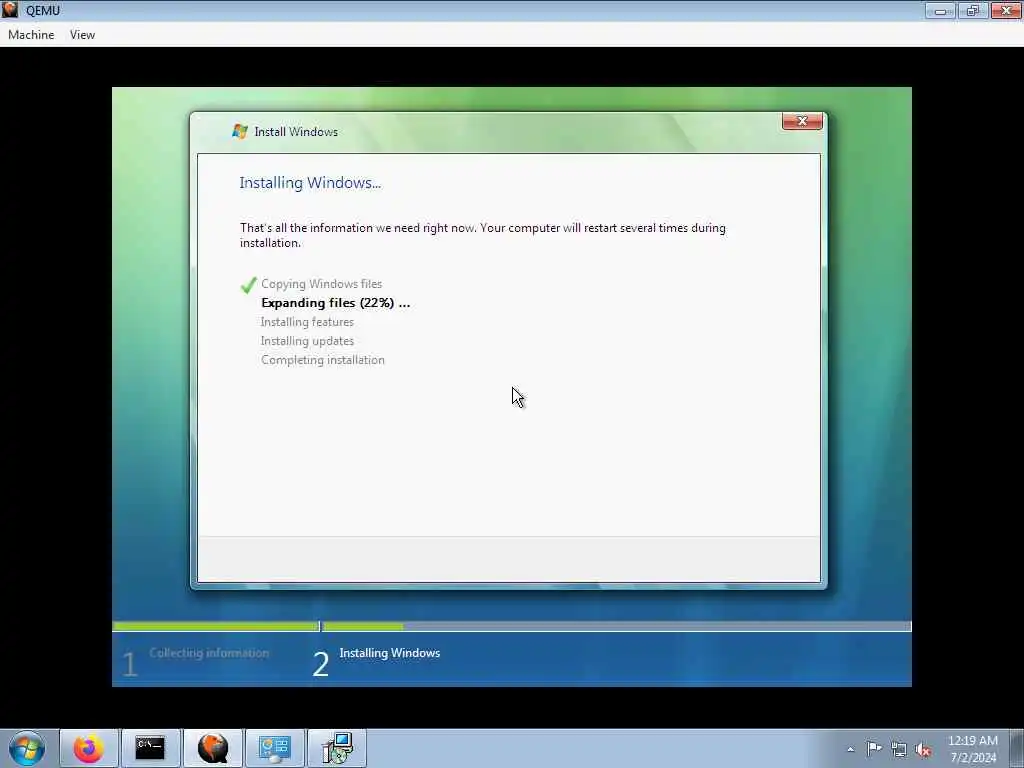Click the network tray icon
This screenshot has width=1024, height=768.
point(899,750)
